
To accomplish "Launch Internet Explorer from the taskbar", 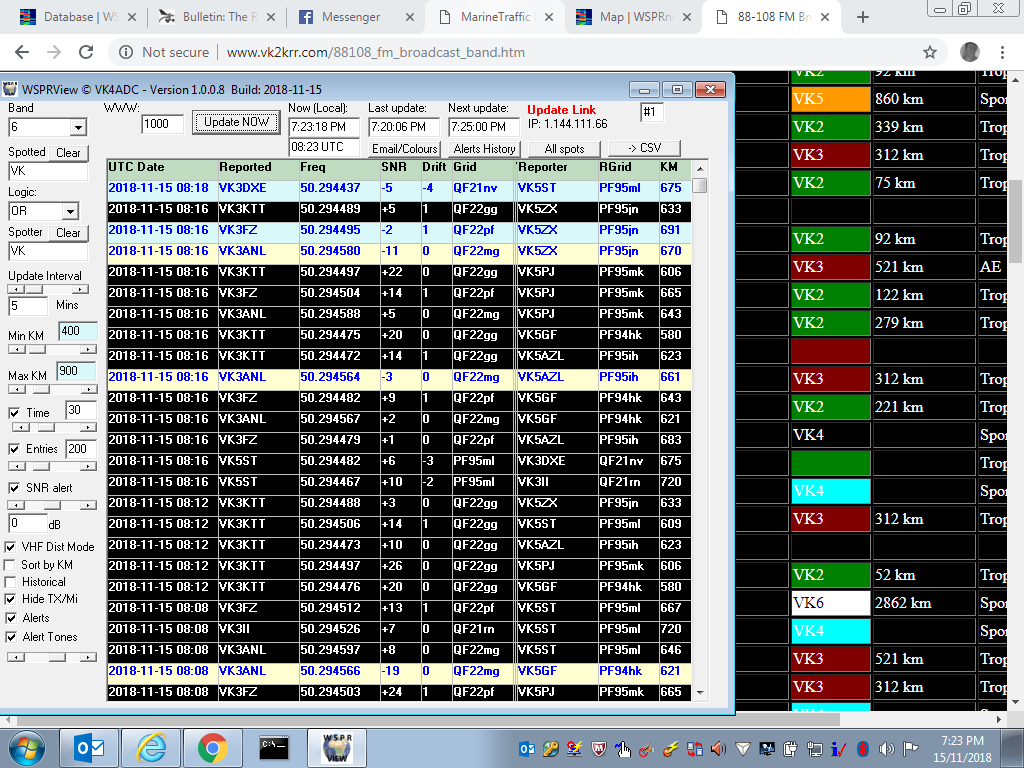I will [x=151, y=747].
